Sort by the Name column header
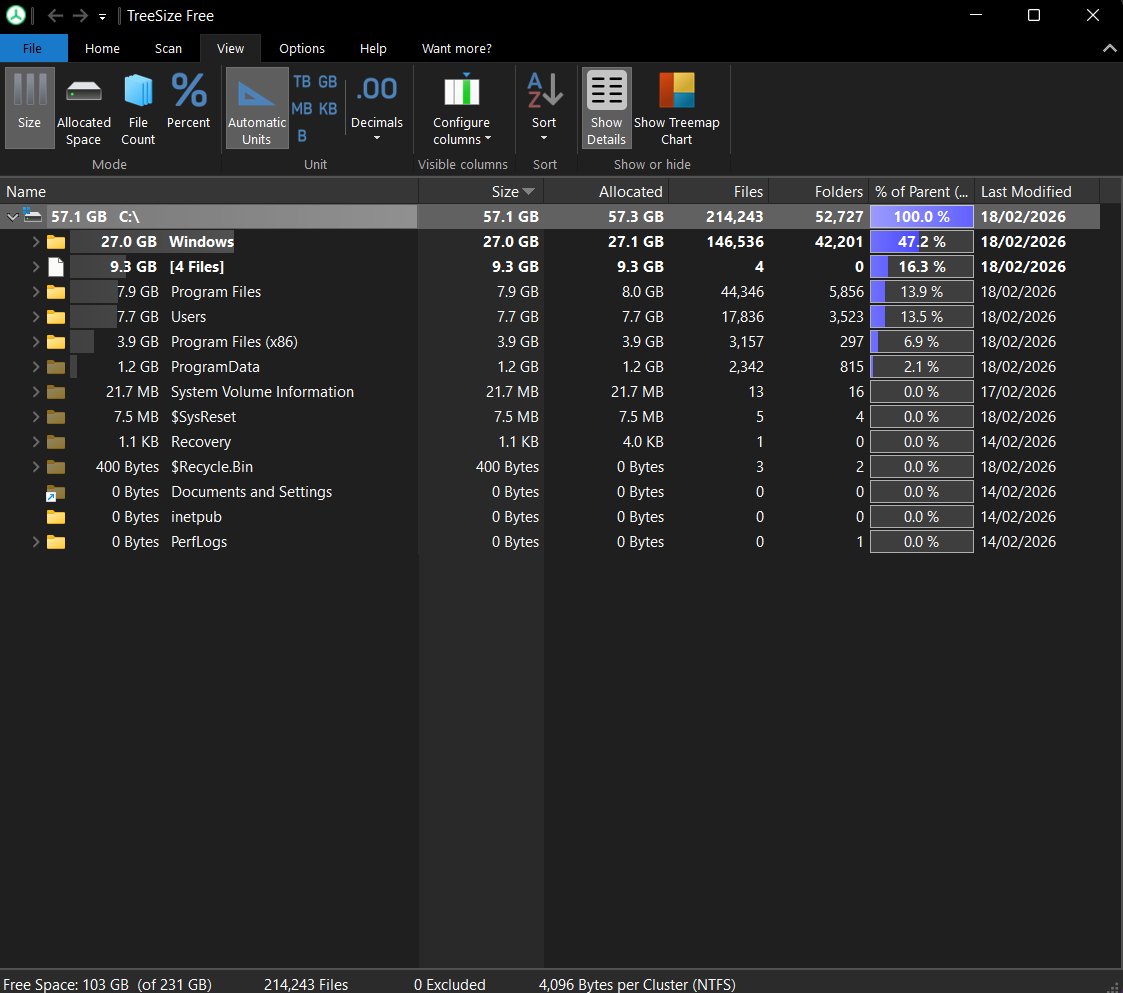Viewport: 1123px width, 993px height. [x=209, y=191]
